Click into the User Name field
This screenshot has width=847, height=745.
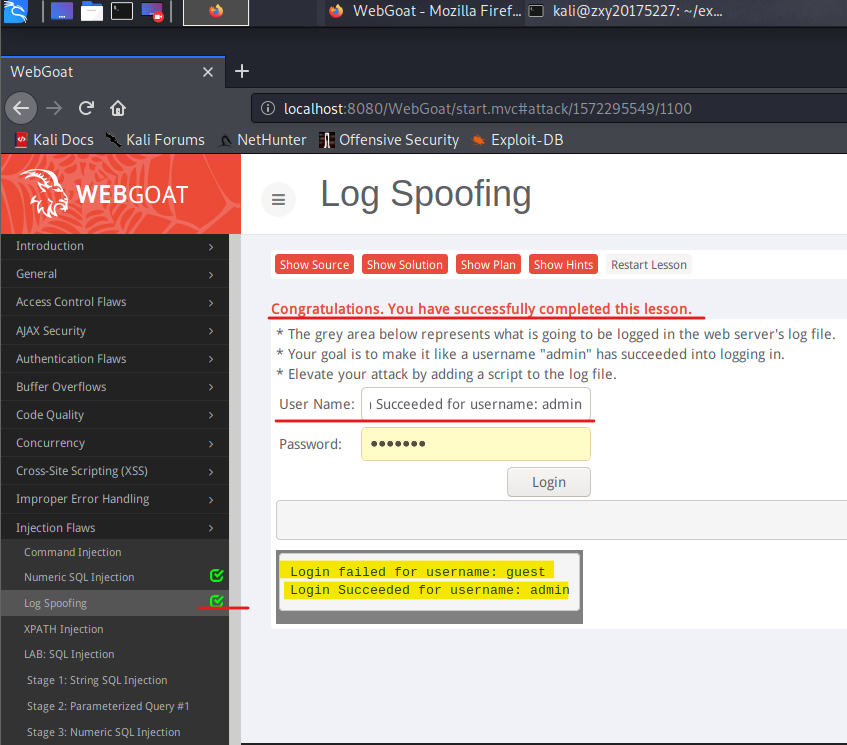click(476, 404)
